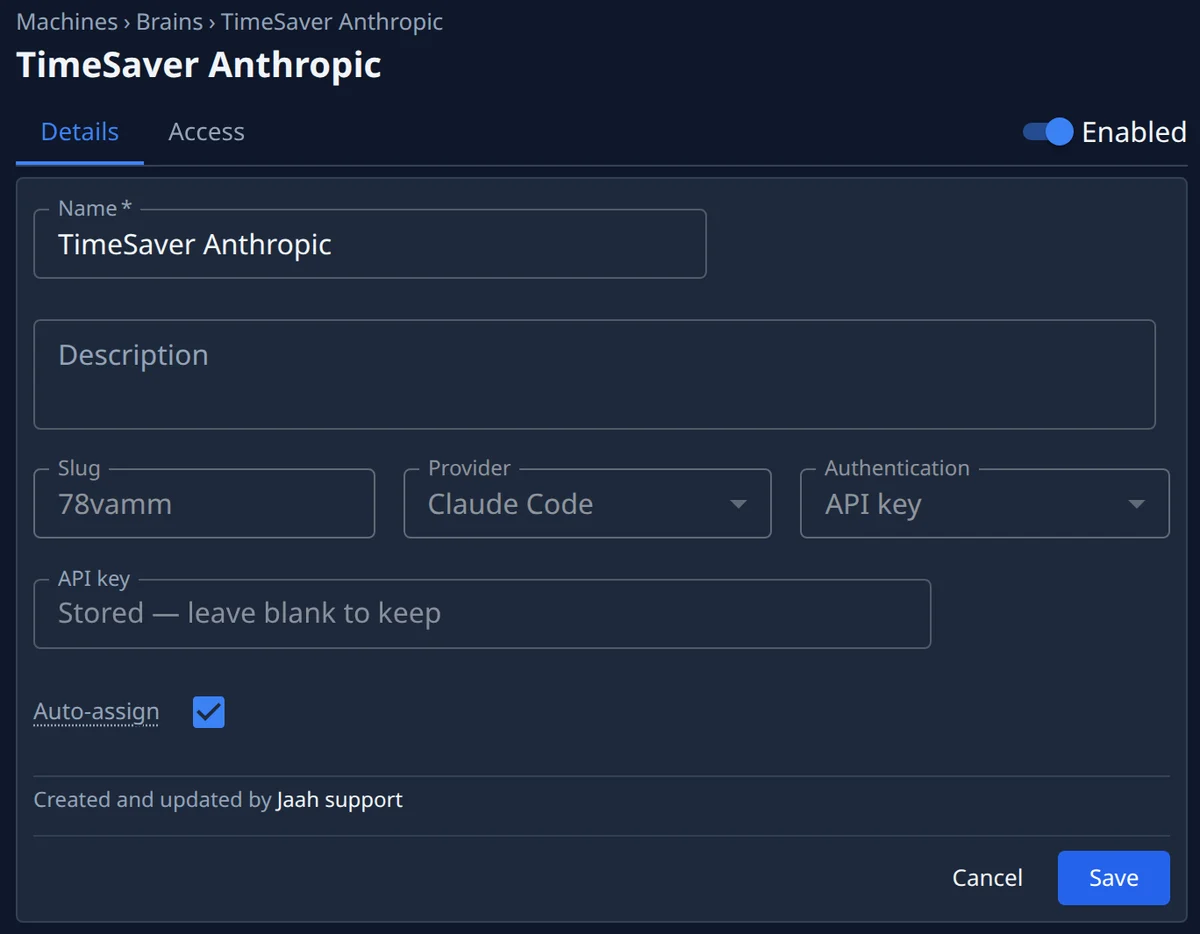Click the TimeSaver Anthropic breadcrumb text

click(x=332, y=21)
